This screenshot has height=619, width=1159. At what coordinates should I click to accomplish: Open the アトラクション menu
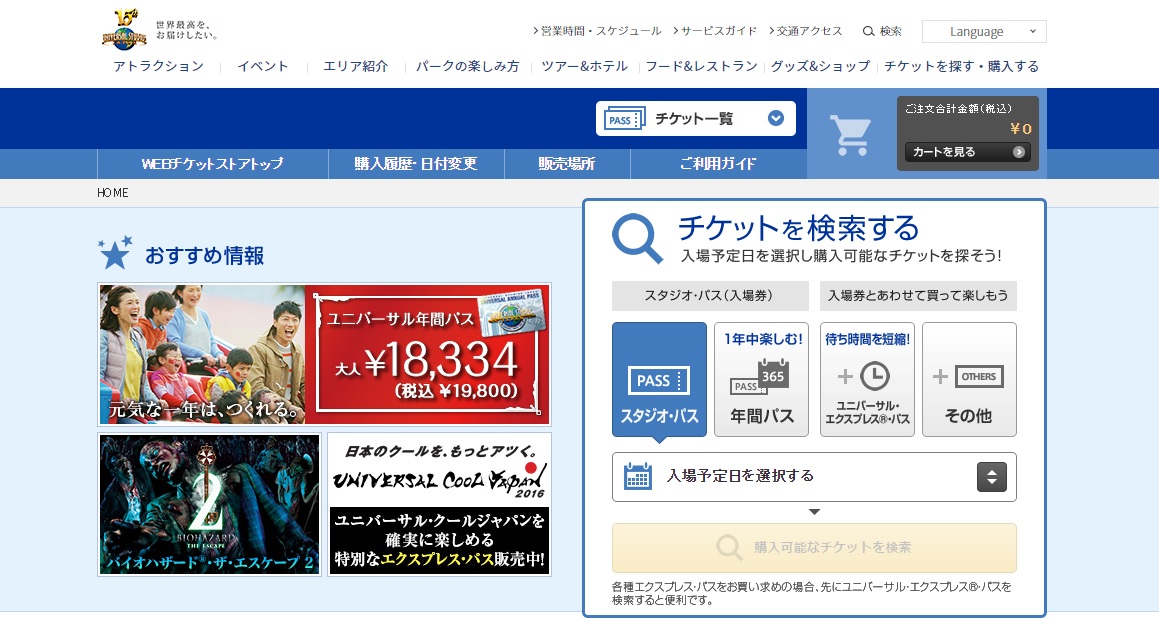pos(159,66)
